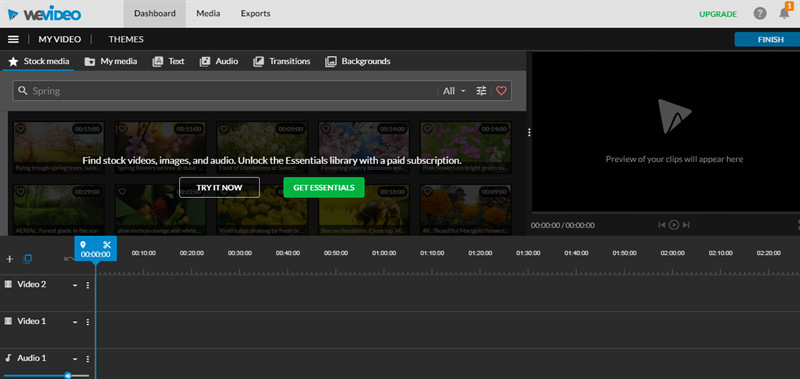The image size is (800, 379).
Task: Open the help question mark icon
Action: [x=760, y=14]
